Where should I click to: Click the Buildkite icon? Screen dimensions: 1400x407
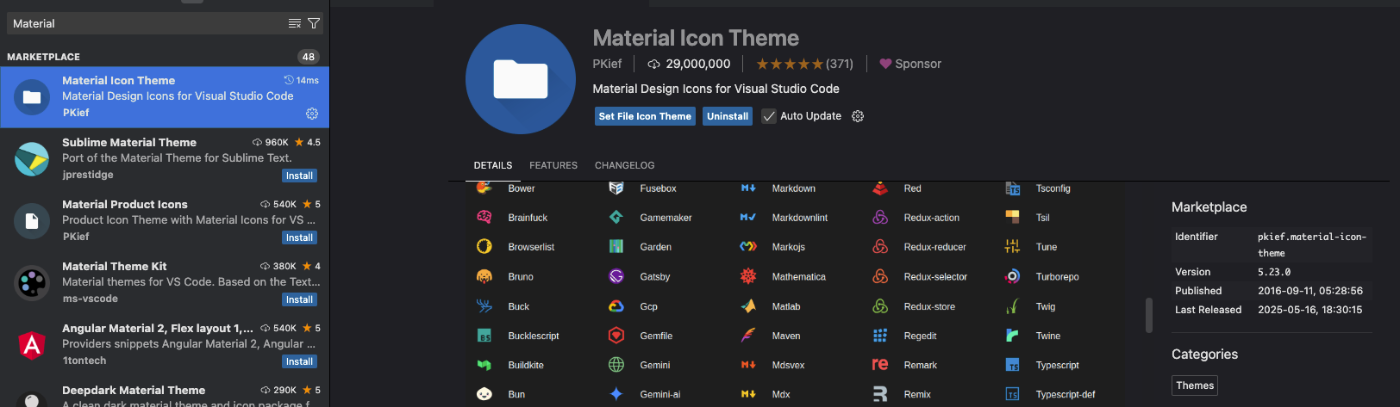[x=483, y=365]
